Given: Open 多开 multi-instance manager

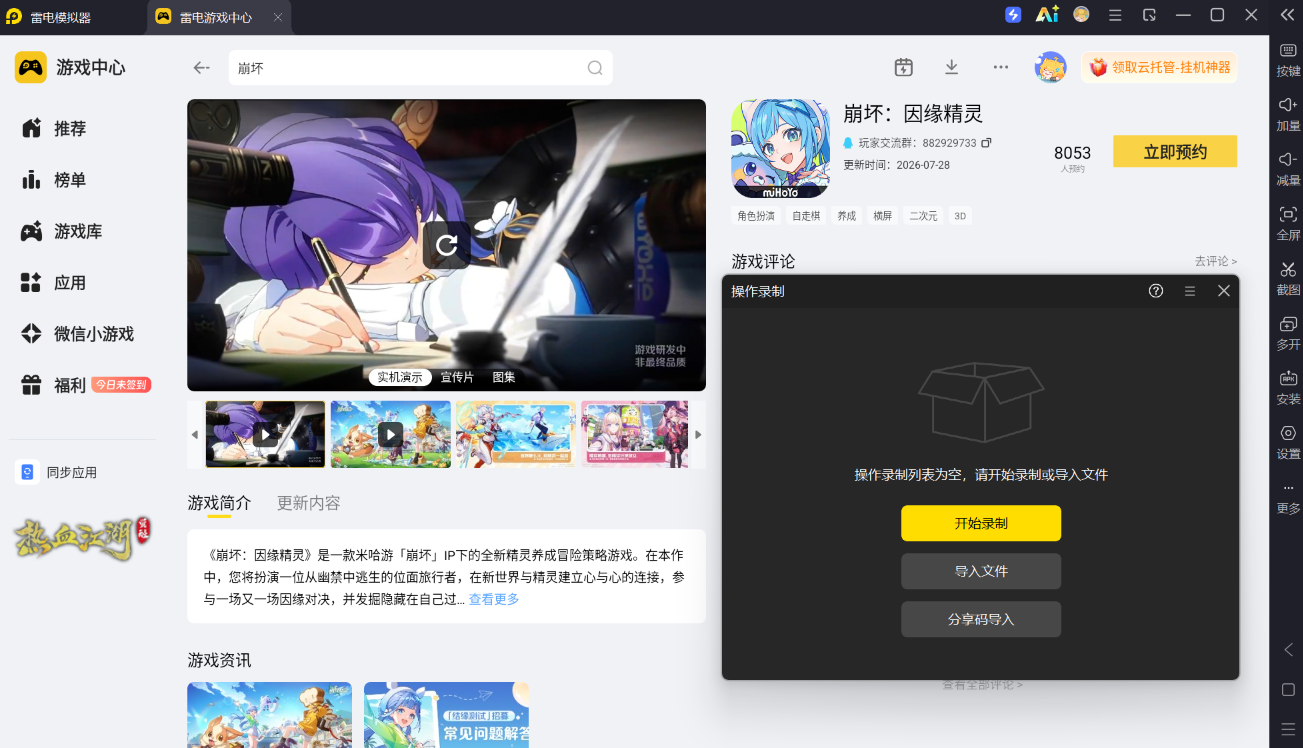Looking at the screenshot, I should click(x=1288, y=333).
